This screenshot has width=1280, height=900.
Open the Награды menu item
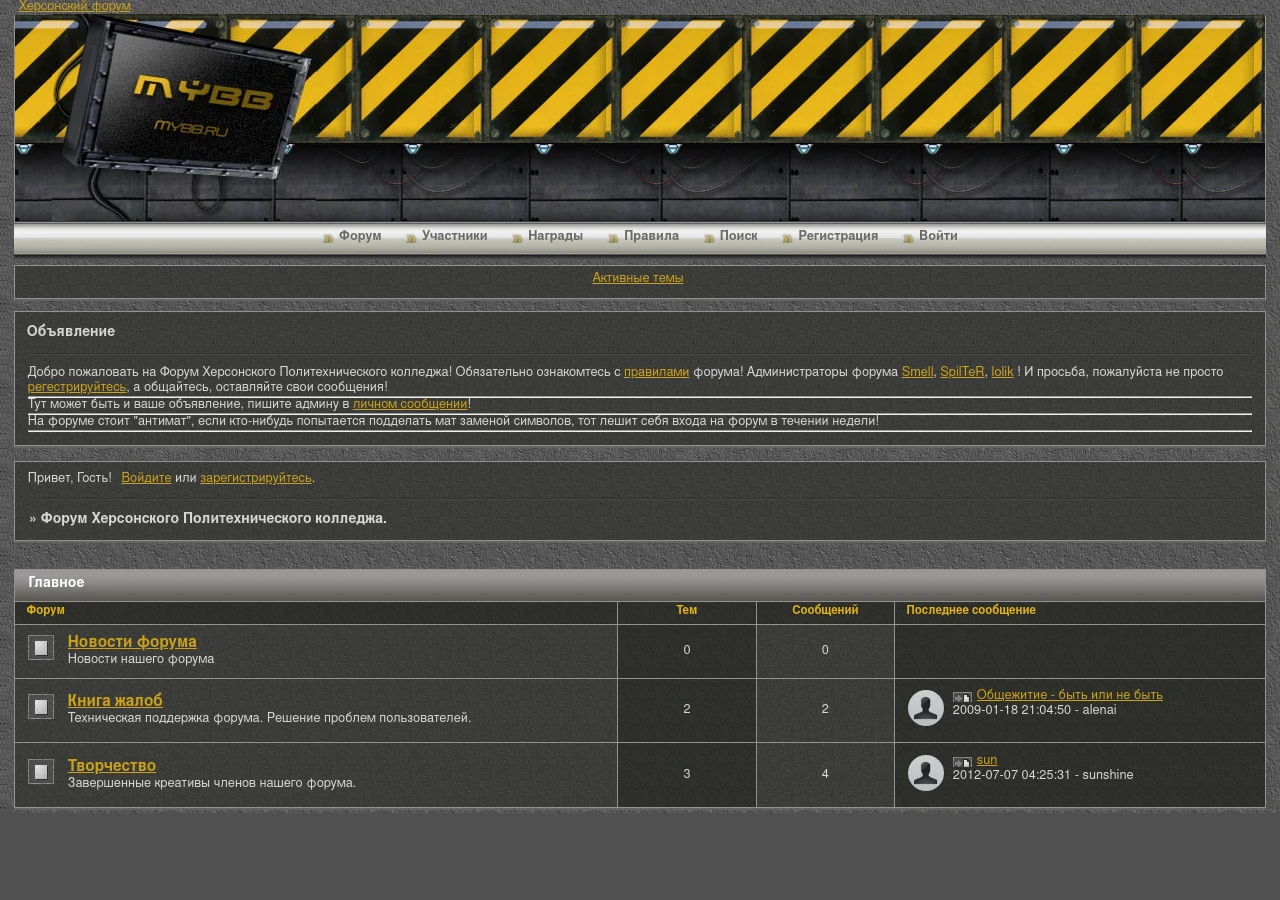(555, 237)
